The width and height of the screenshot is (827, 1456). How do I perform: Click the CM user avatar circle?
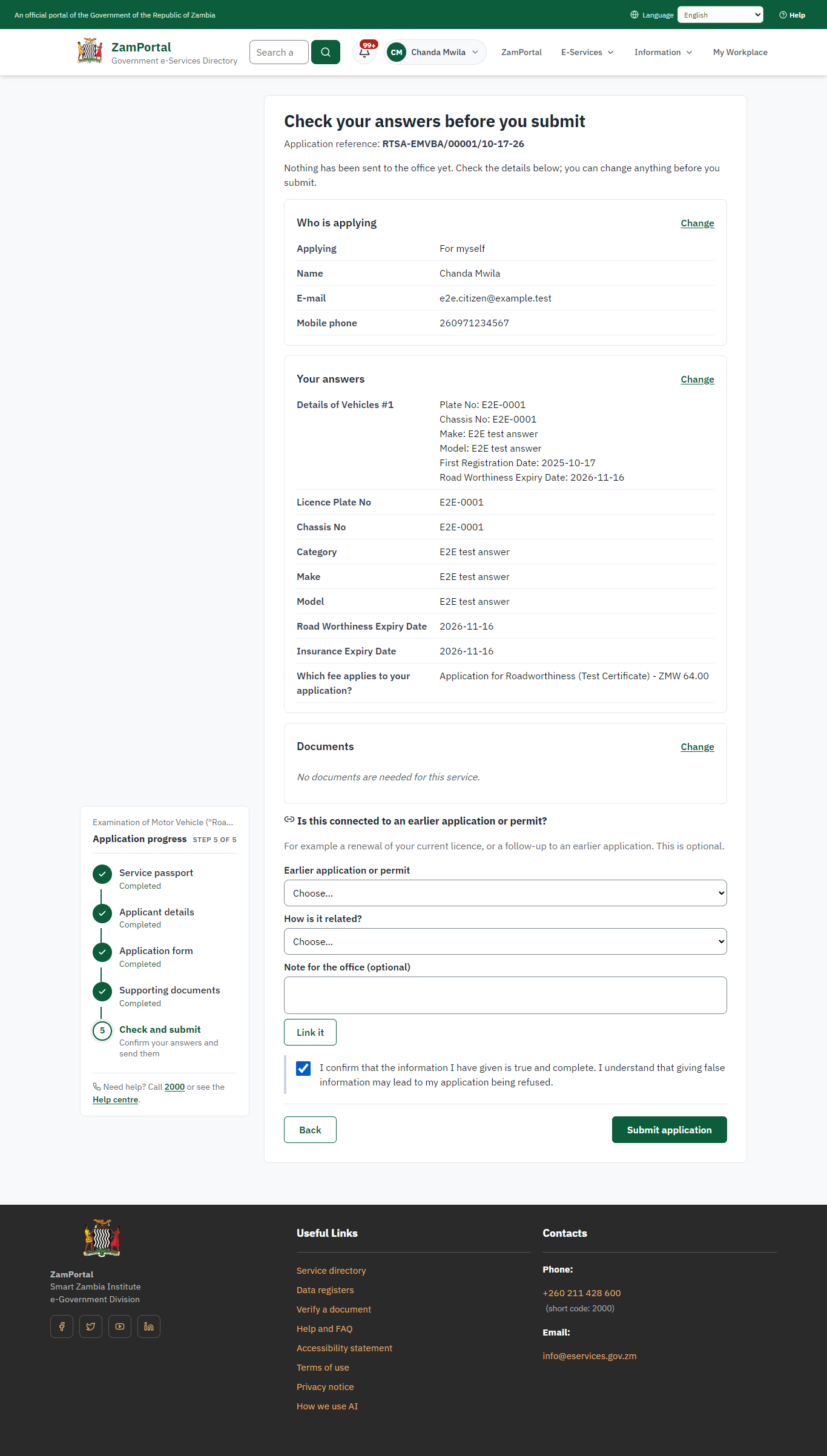(x=397, y=52)
